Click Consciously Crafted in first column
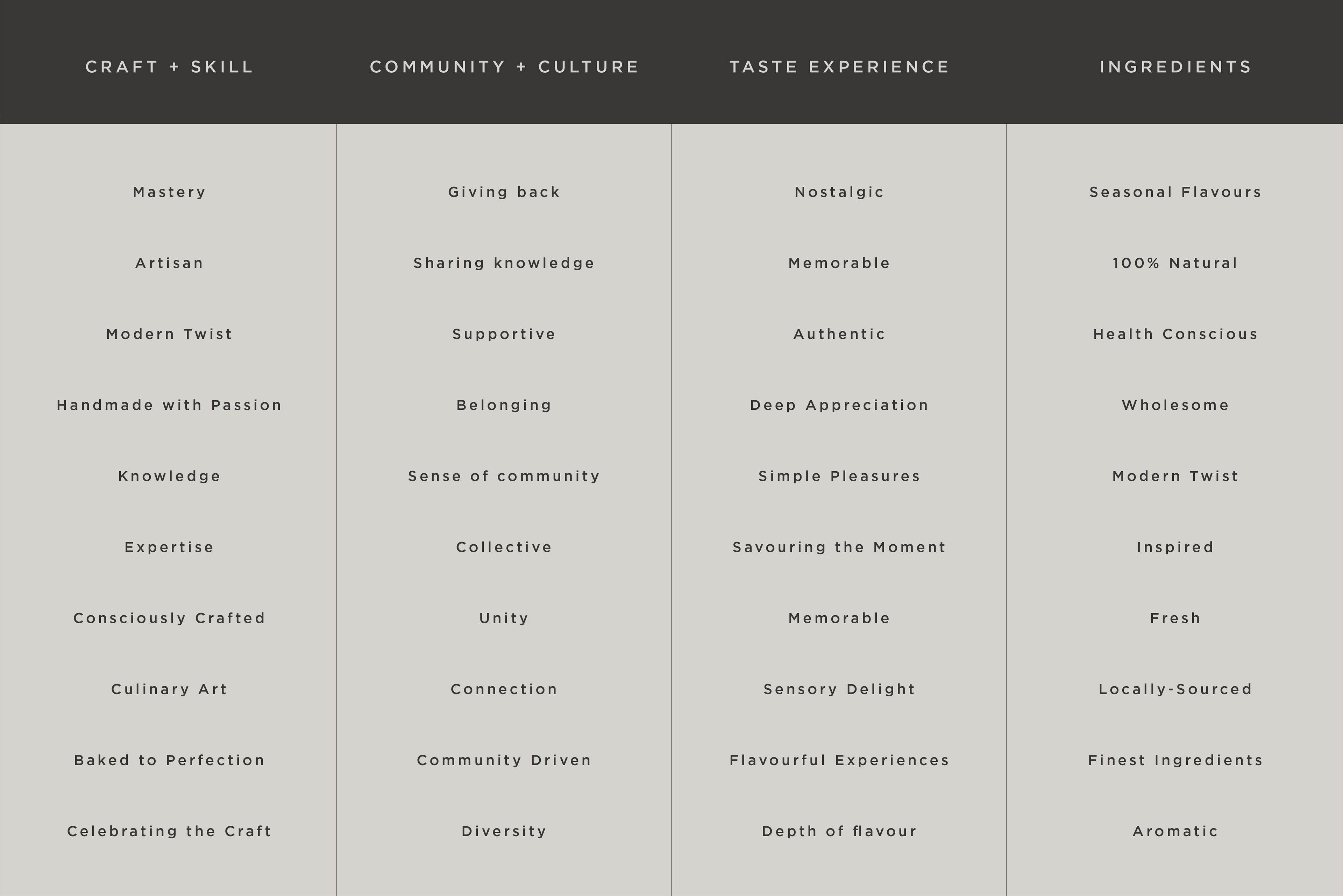Screen dimensions: 1343x896 169,618
